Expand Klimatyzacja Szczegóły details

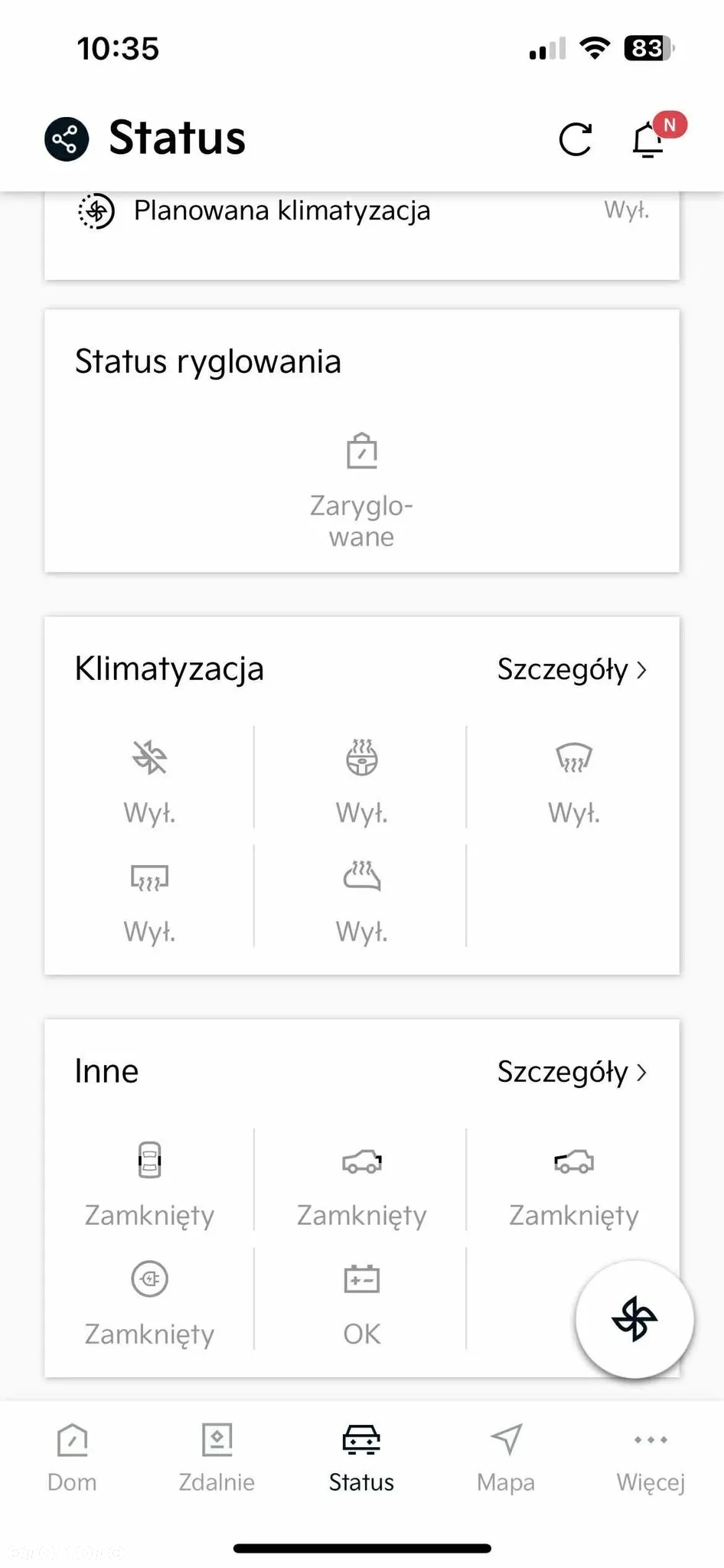(x=572, y=669)
